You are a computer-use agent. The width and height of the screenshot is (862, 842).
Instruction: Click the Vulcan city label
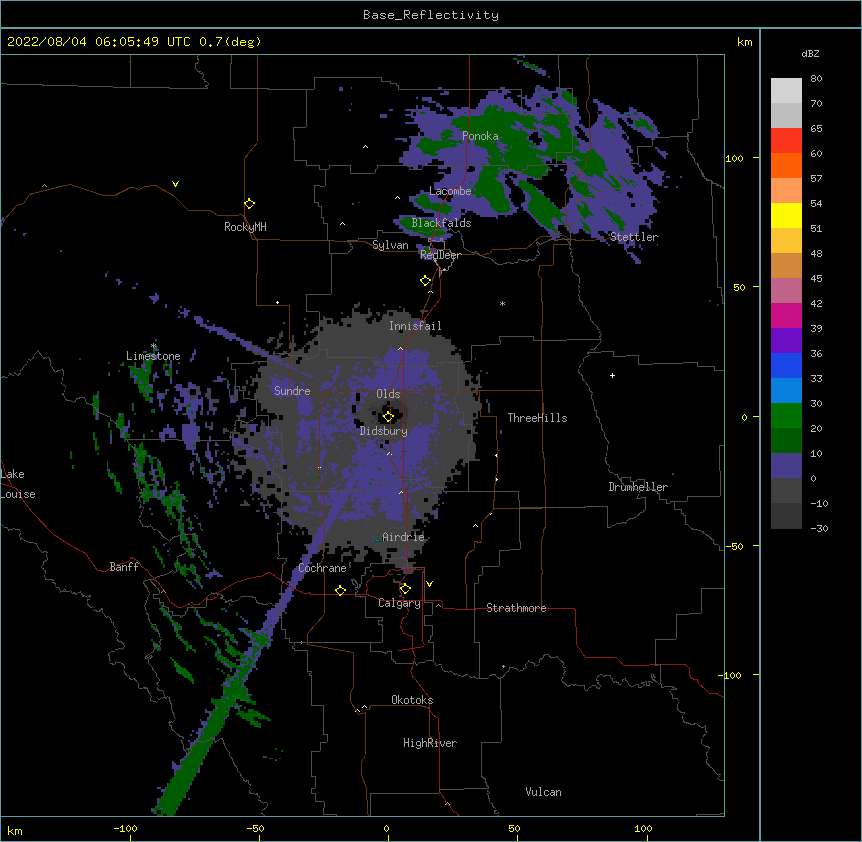(543, 792)
